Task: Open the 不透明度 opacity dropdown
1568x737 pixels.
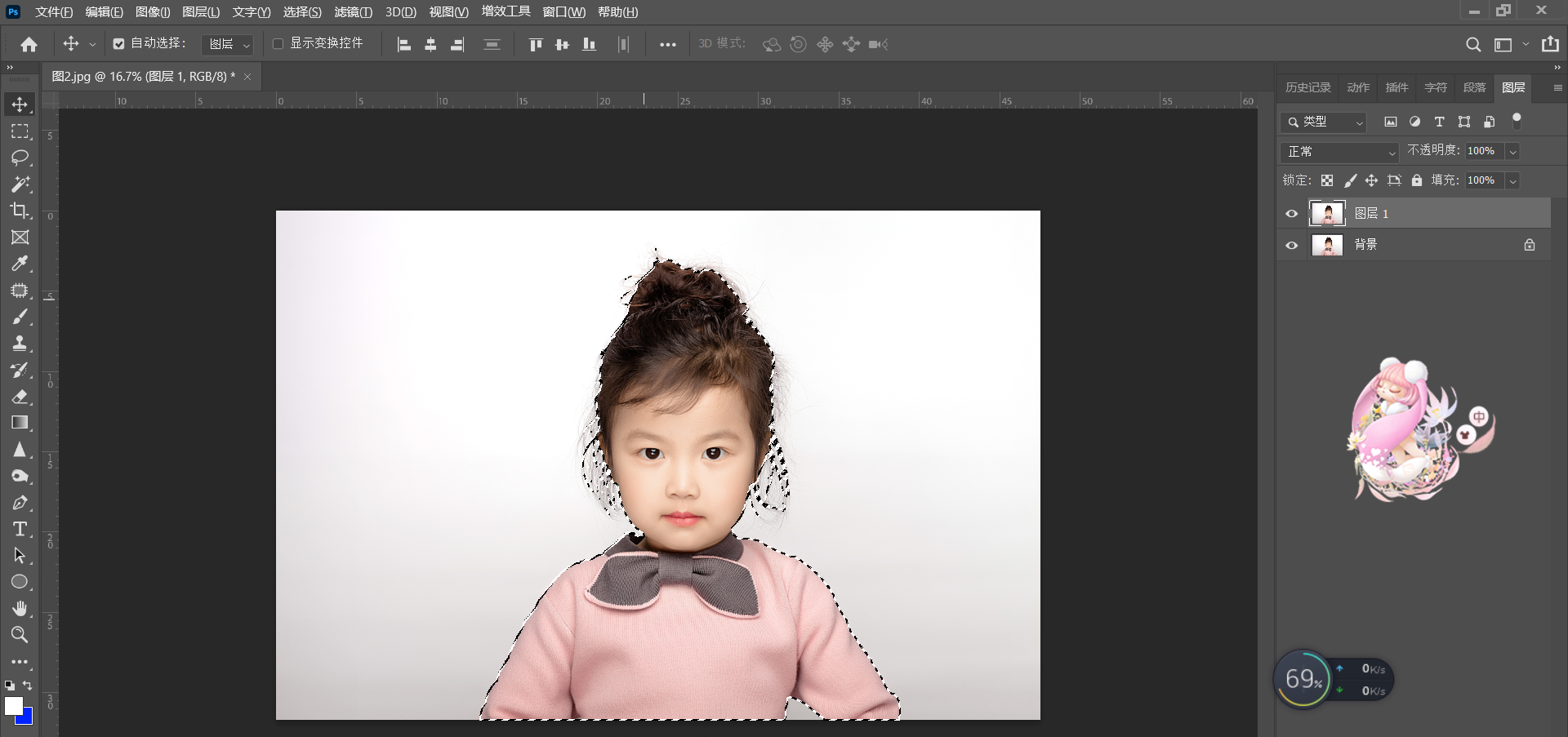Action: pos(1512,151)
